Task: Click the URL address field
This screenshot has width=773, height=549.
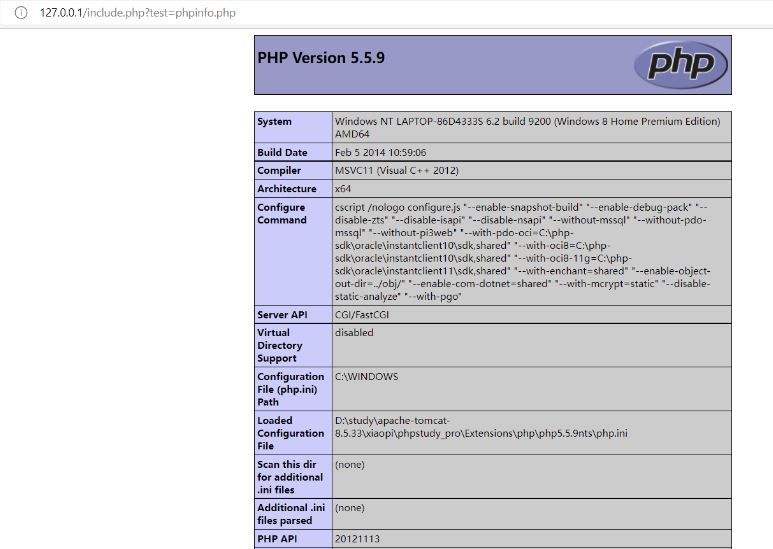Action: (138, 13)
